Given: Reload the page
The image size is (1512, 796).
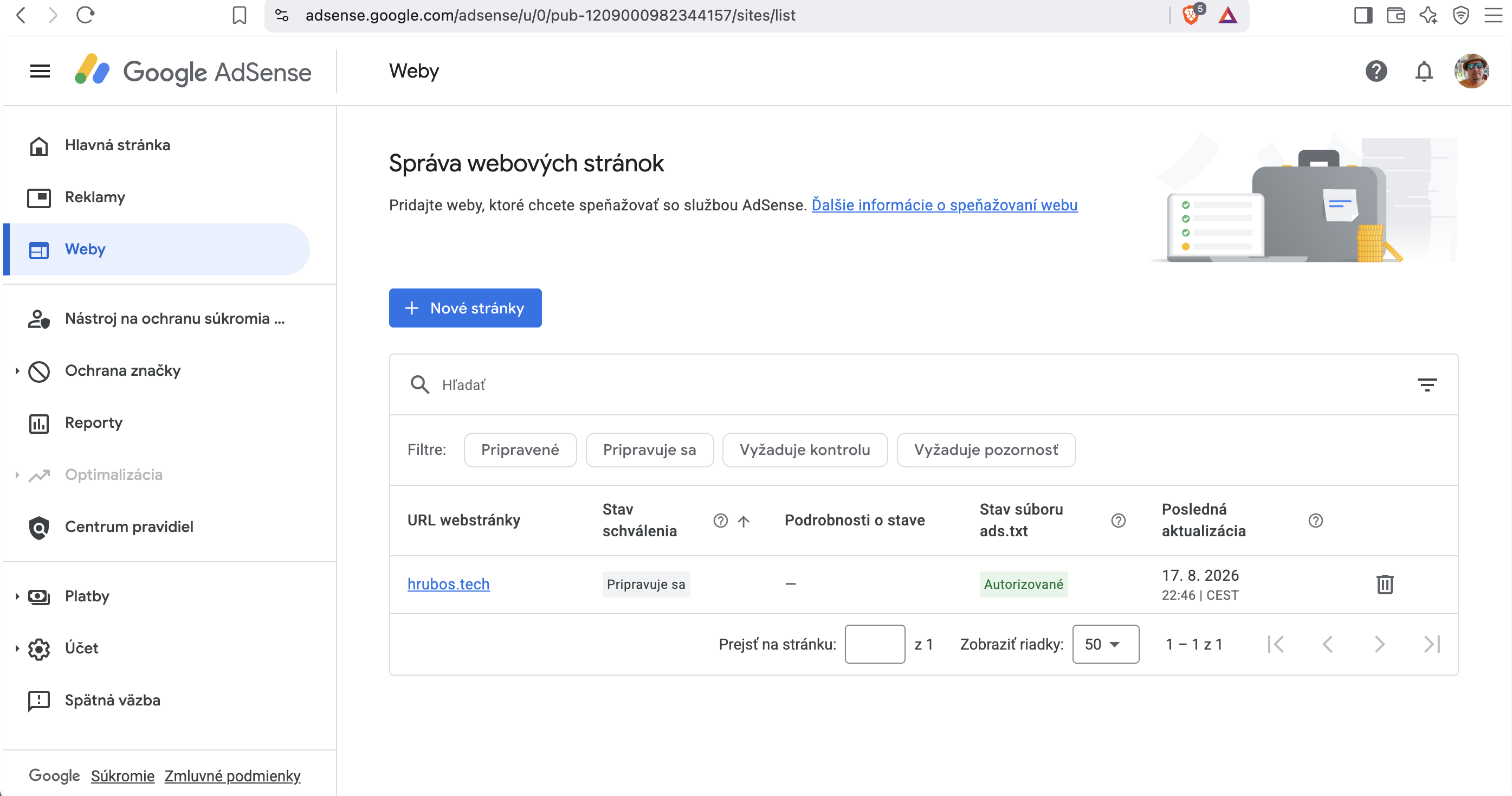Looking at the screenshot, I should click(x=86, y=15).
